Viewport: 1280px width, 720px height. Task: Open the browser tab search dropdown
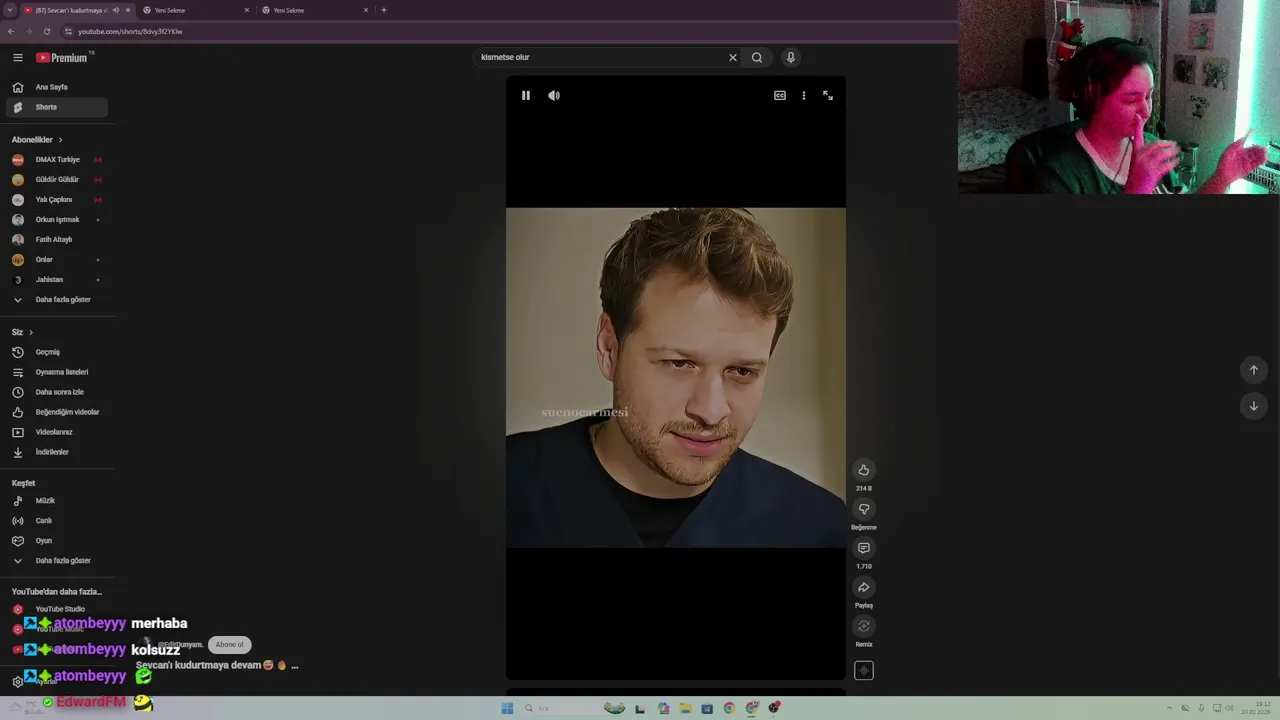point(10,10)
